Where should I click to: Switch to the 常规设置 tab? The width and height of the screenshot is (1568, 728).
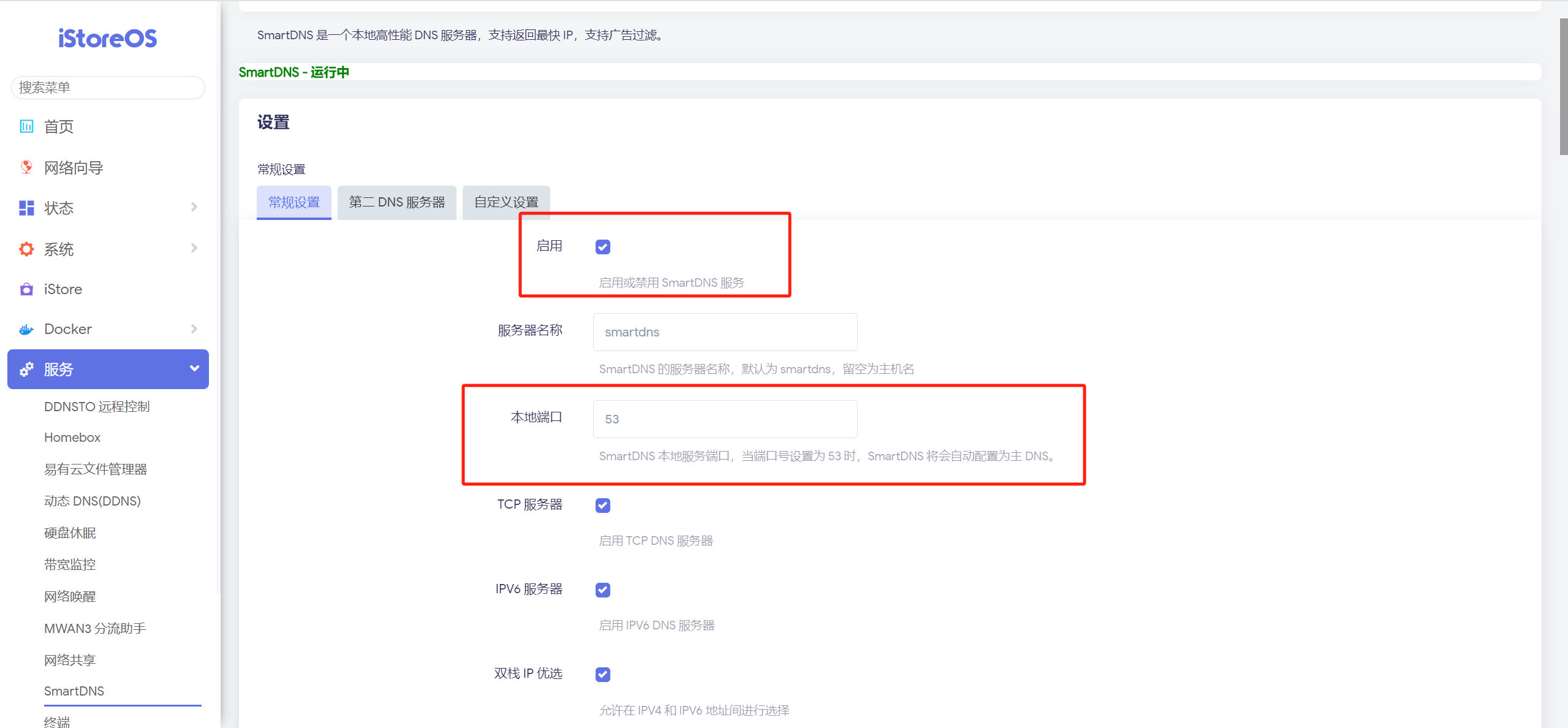coord(294,202)
